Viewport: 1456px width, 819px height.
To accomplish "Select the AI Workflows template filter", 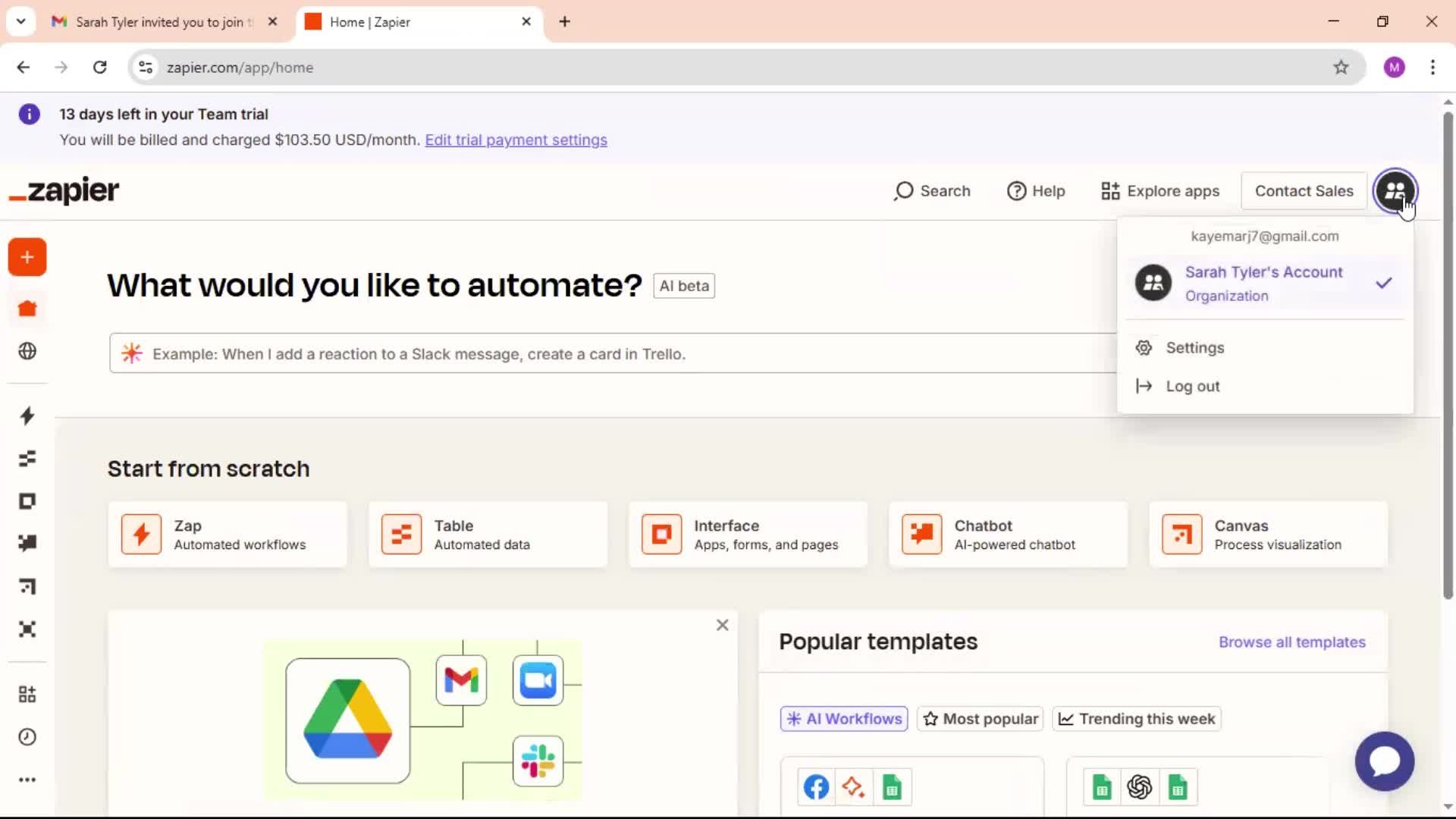I will [x=844, y=719].
